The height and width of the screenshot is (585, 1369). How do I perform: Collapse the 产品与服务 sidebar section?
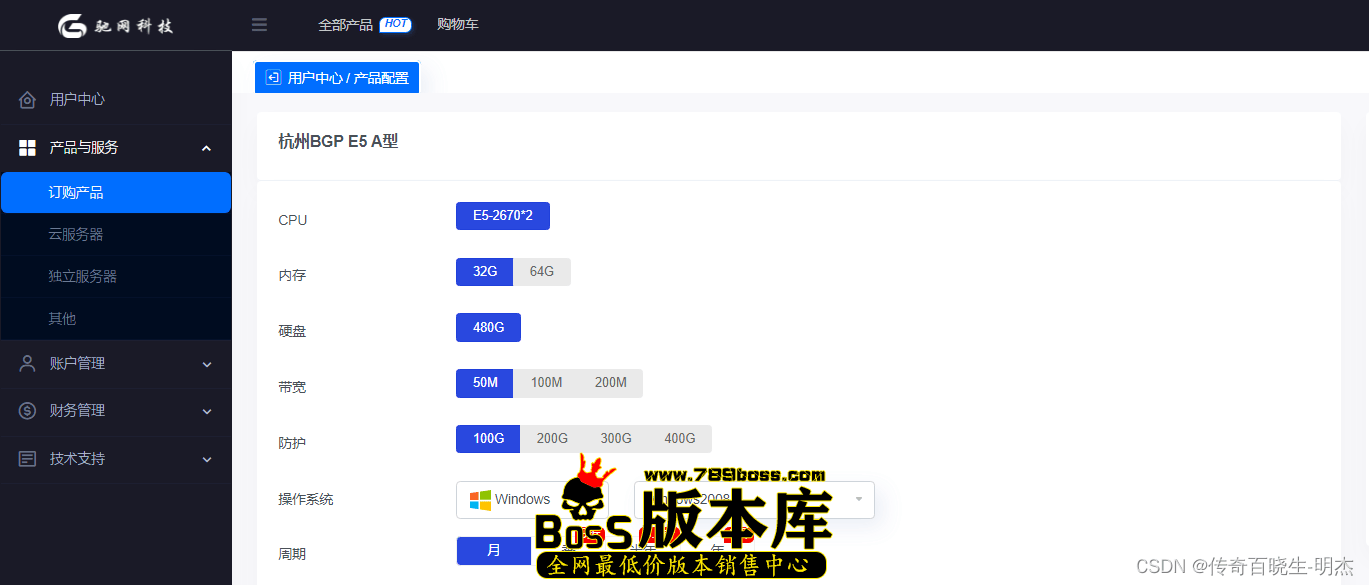[x=207, y=148]
